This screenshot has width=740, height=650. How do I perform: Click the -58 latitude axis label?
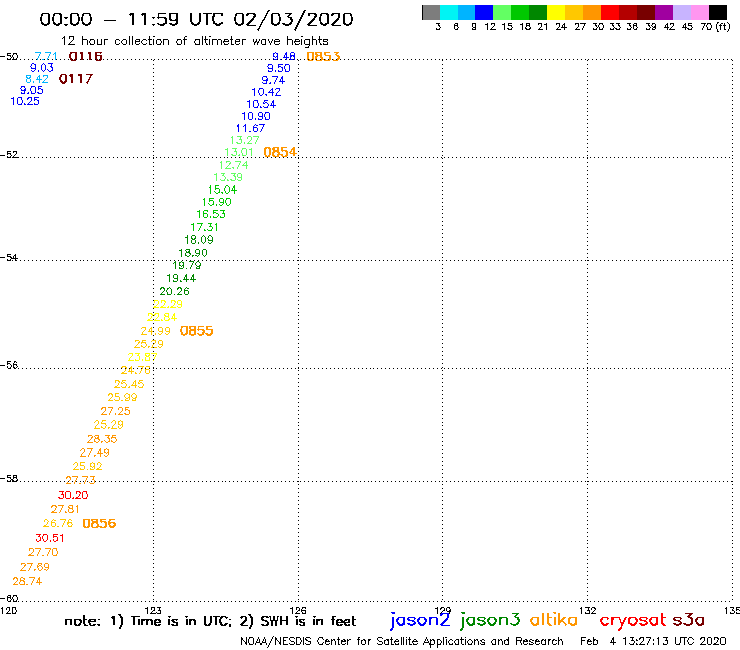pos(9,479)
